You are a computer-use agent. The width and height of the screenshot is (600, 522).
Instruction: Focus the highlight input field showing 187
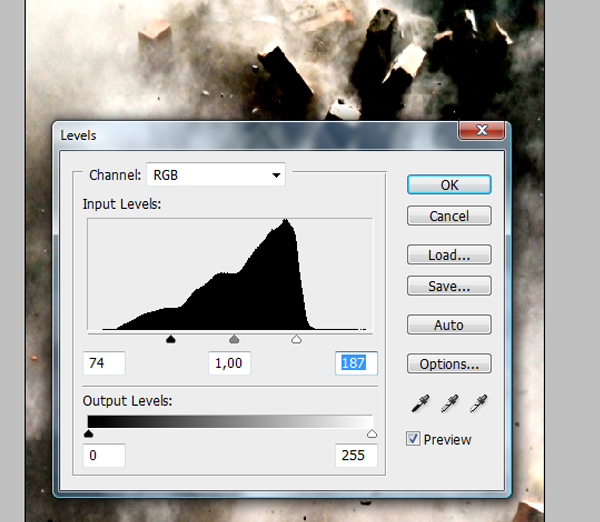pos(356,363)
